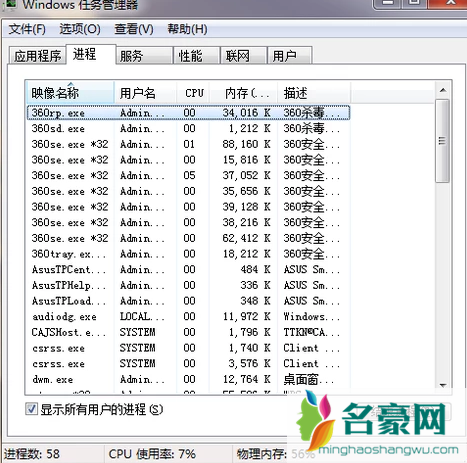Sort processes by the CPU column header

pyautogui.click(x=193, y=93)
